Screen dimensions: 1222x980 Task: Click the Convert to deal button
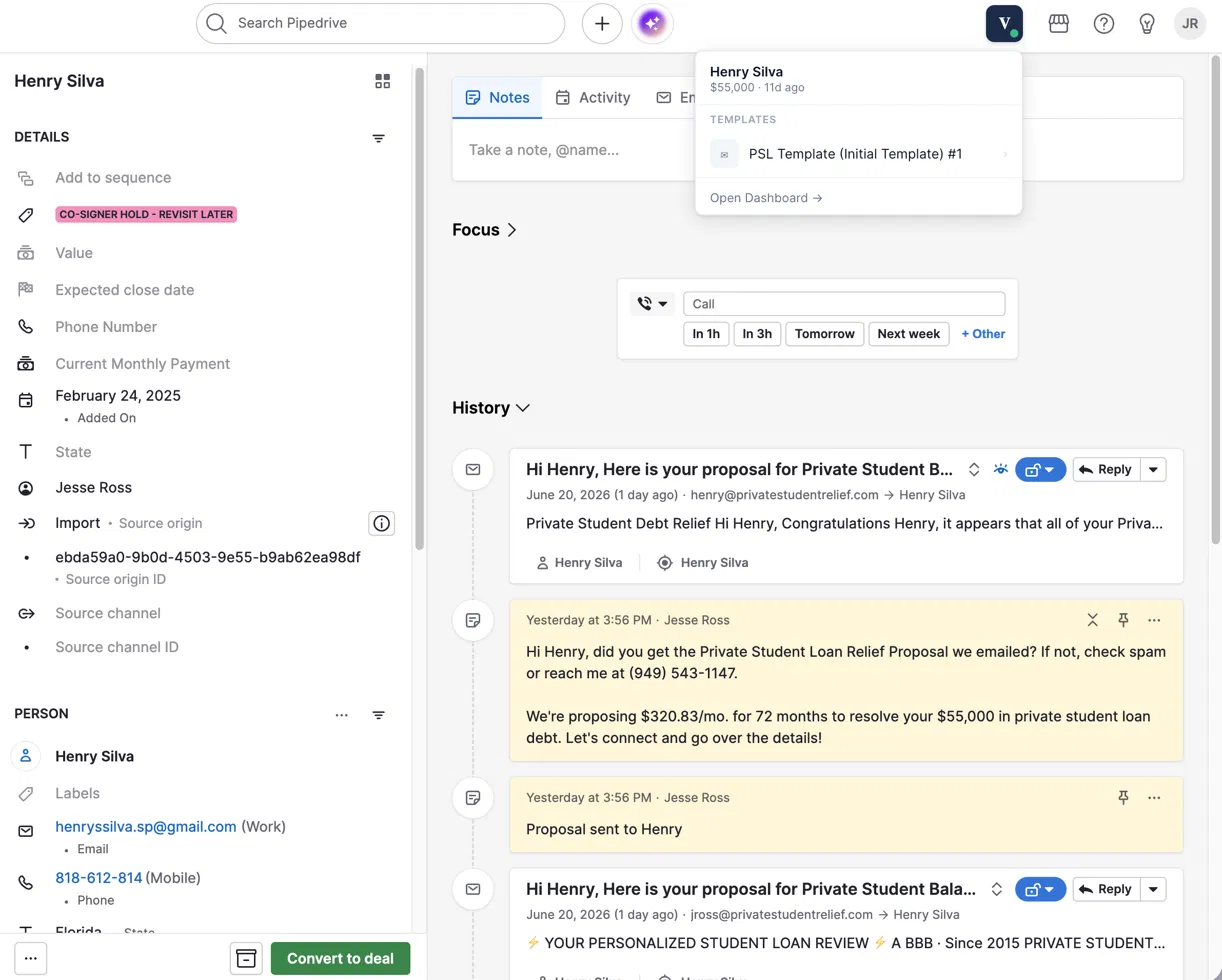(x=340, y=958)
